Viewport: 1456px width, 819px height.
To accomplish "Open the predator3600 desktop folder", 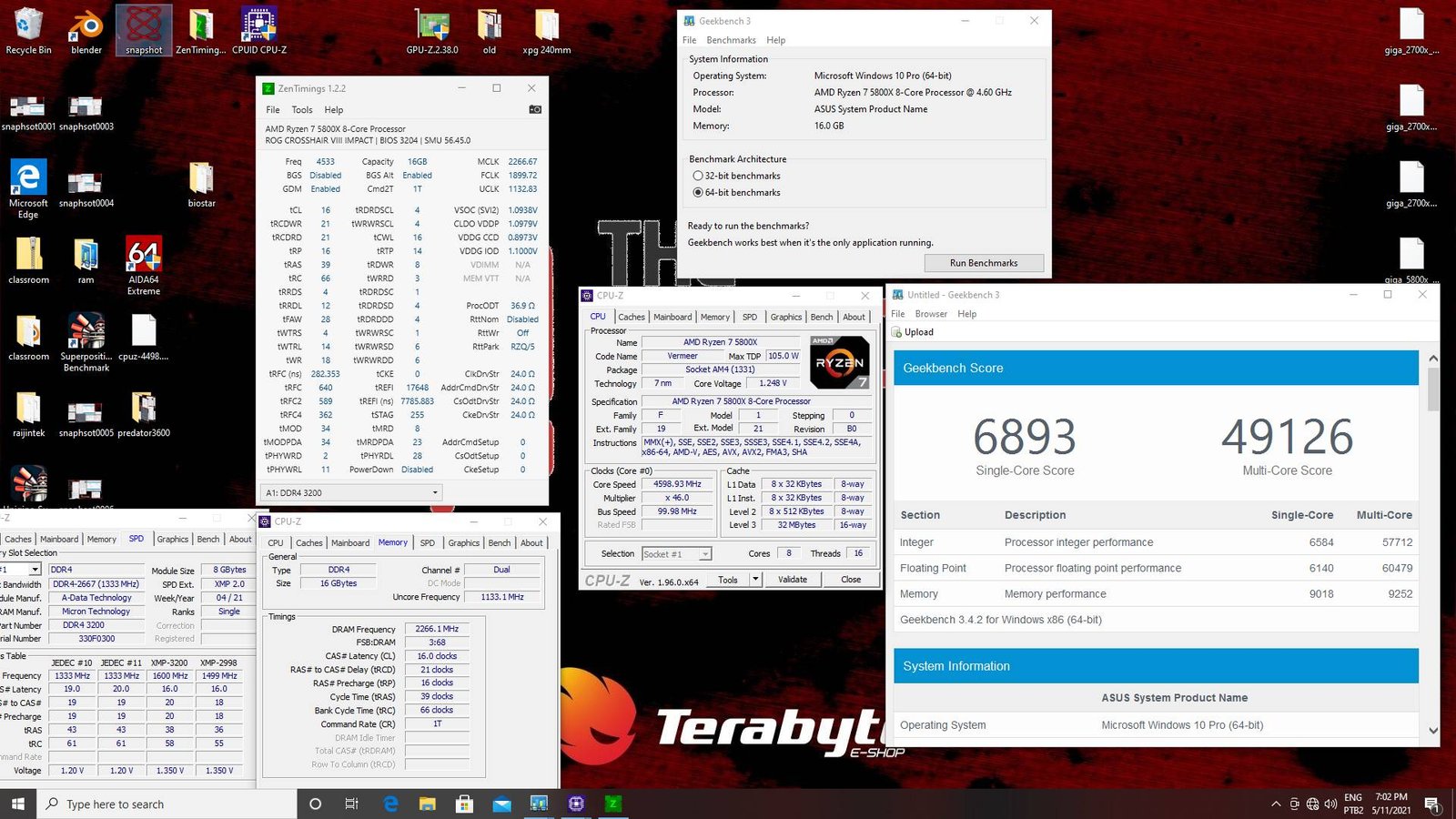I will (144, 414).
